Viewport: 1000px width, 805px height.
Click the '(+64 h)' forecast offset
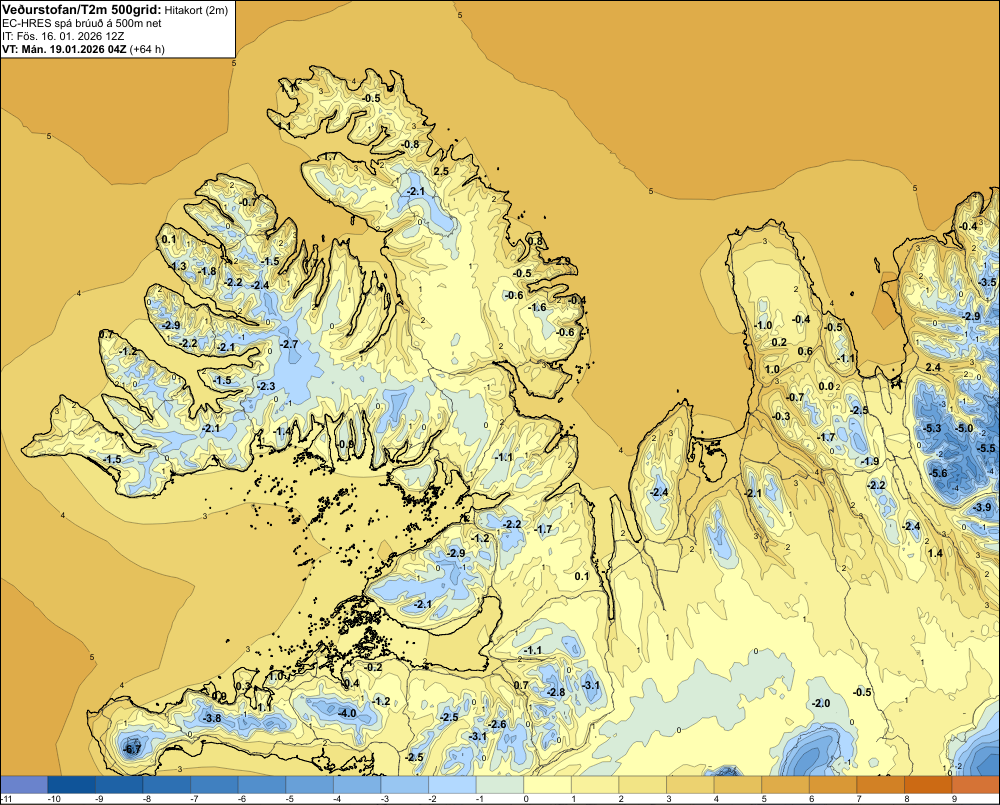tap(147, 49)
